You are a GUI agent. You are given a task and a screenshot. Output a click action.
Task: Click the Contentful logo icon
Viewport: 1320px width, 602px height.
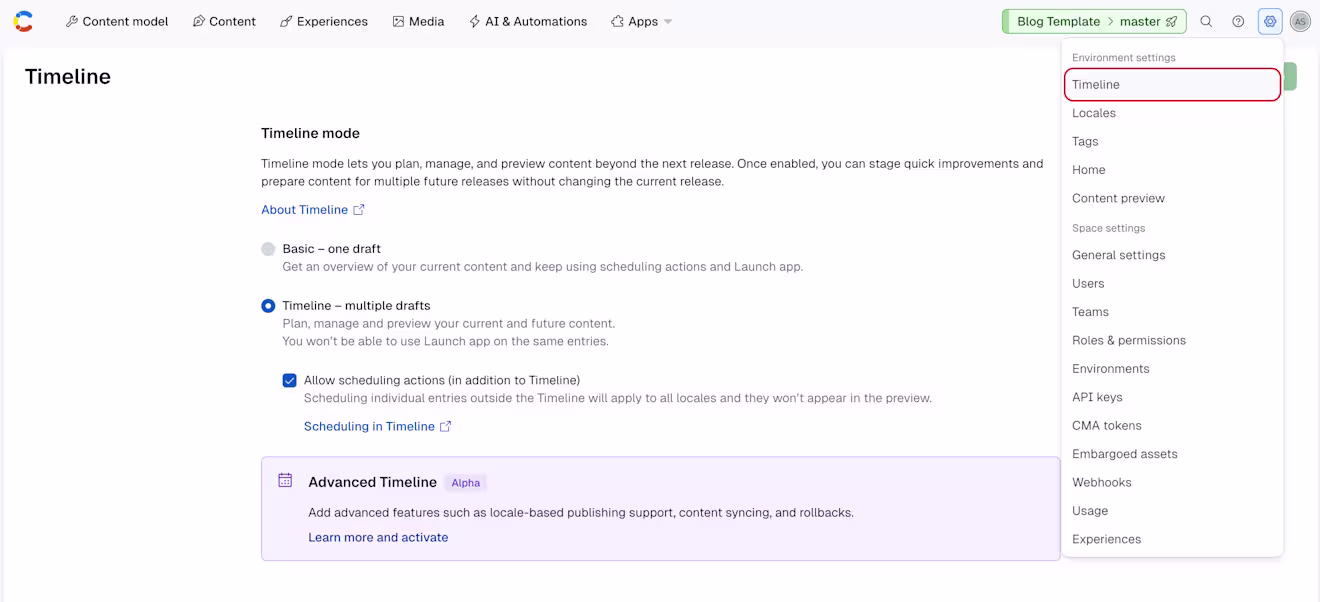(23, 21)
